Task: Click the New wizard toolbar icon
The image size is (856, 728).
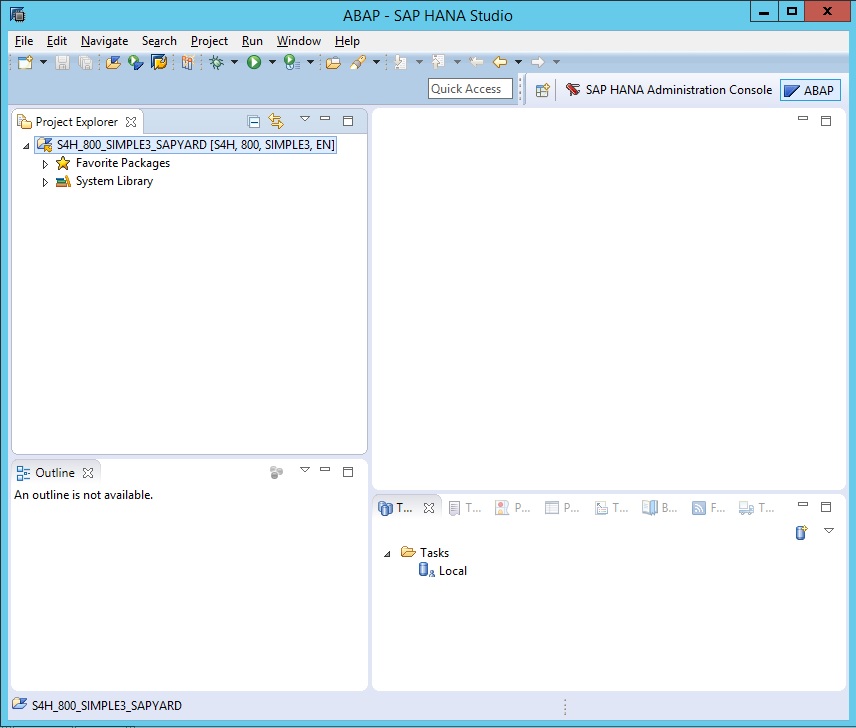Action: (25, 62)
